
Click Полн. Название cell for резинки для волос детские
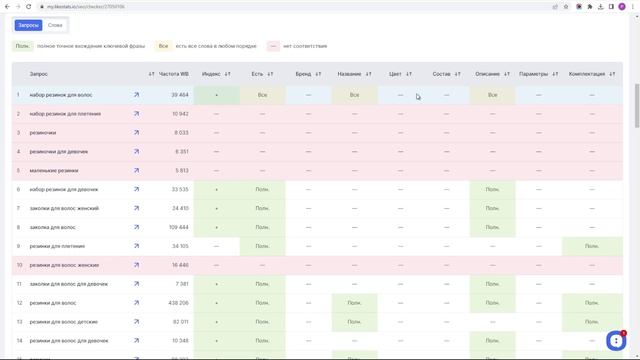[x=354, y=322]
